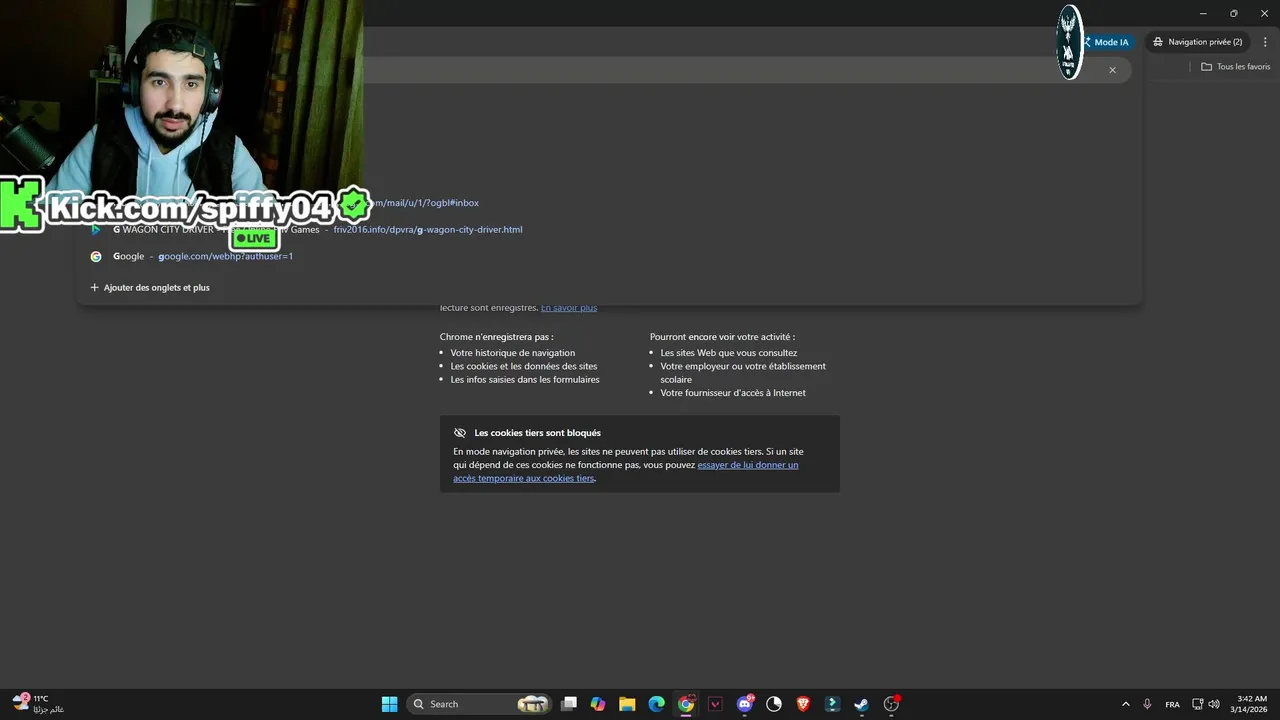The width and height of the screenshot is (1280, 720).
Task: Open Discord from the taskbar
Action: (745, 704)
